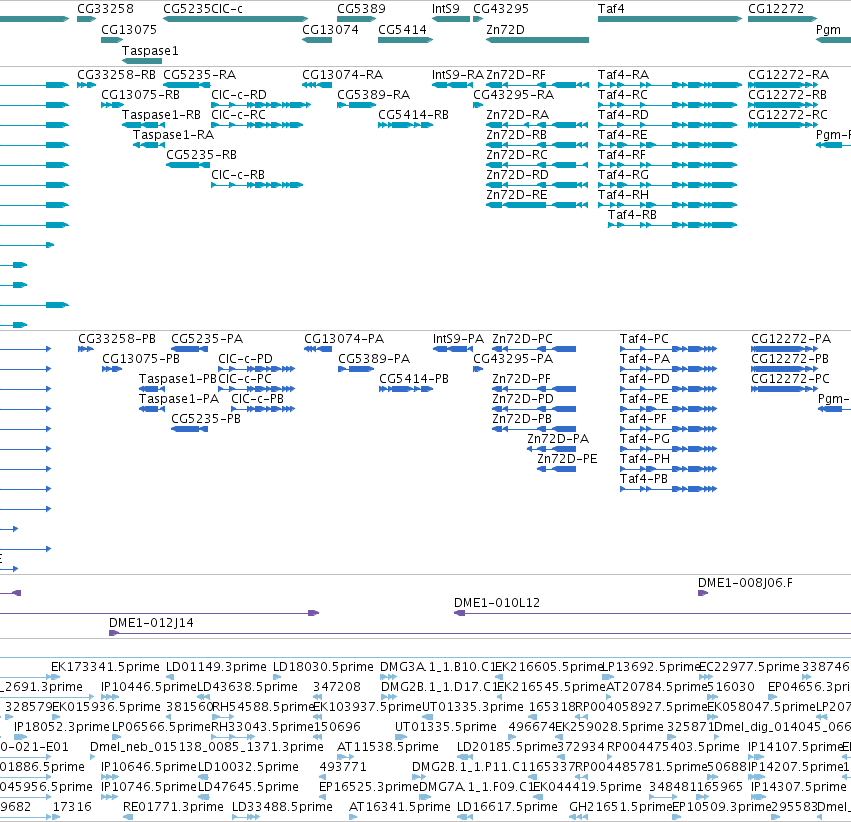The height and width of the screenshot is (822, 851).
Task: Select the Taspase1-RB transcript label
Action: pos(161,114)
